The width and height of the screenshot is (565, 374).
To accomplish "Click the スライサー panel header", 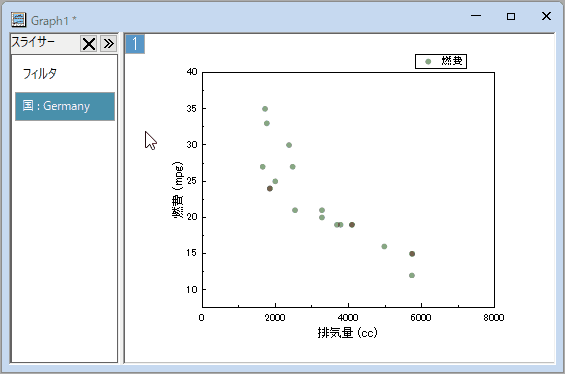I will point(33,42).
